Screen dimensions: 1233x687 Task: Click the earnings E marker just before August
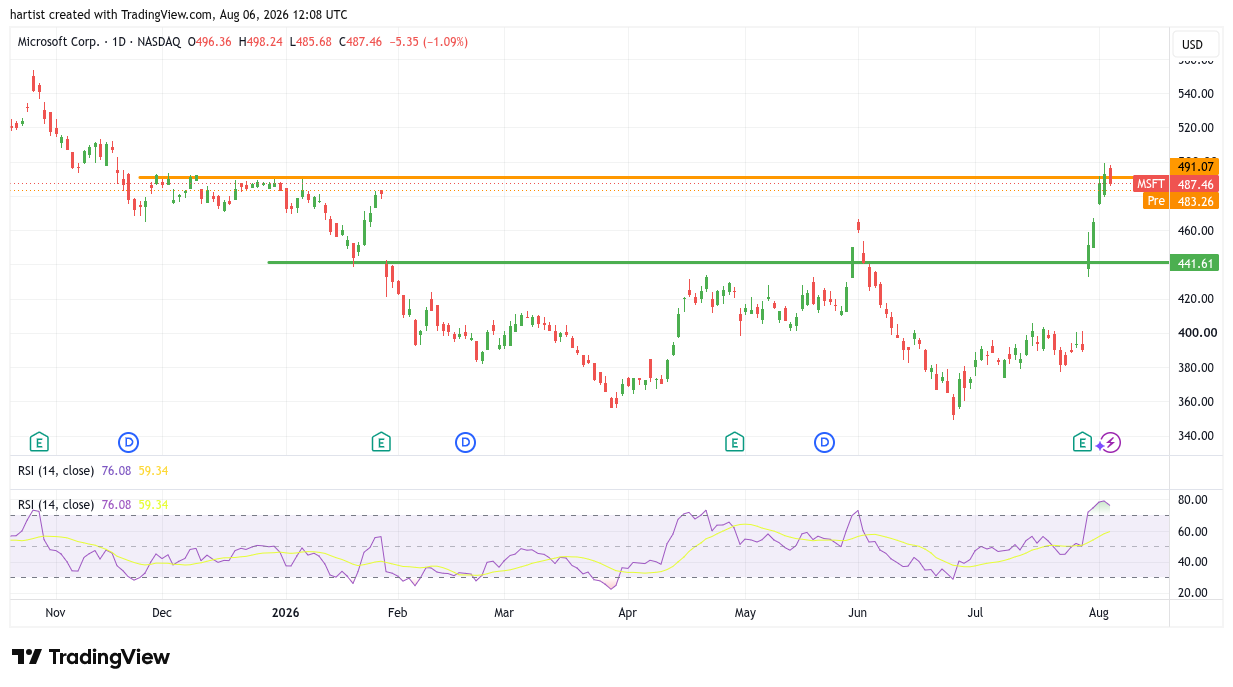point(1081,442)
